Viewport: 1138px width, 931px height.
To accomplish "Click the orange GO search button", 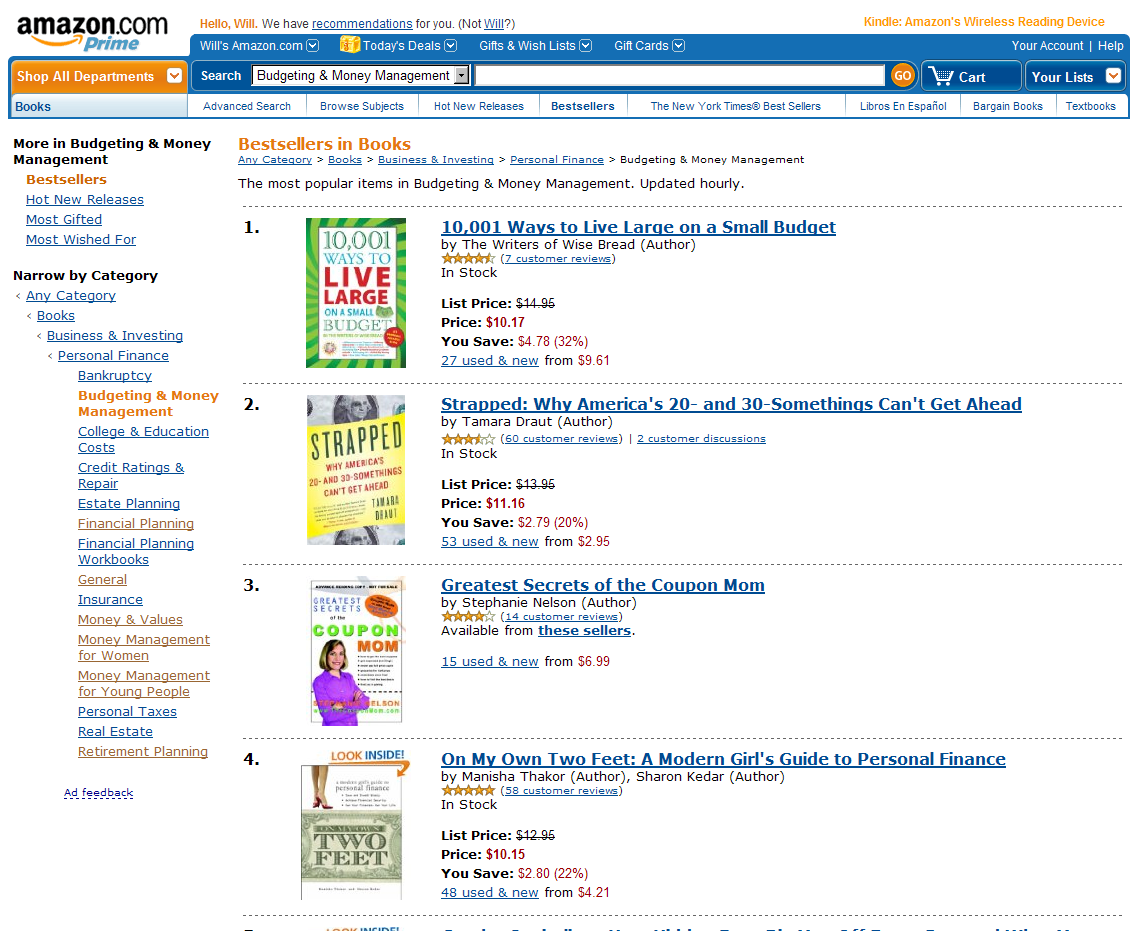I will point(902,75).
